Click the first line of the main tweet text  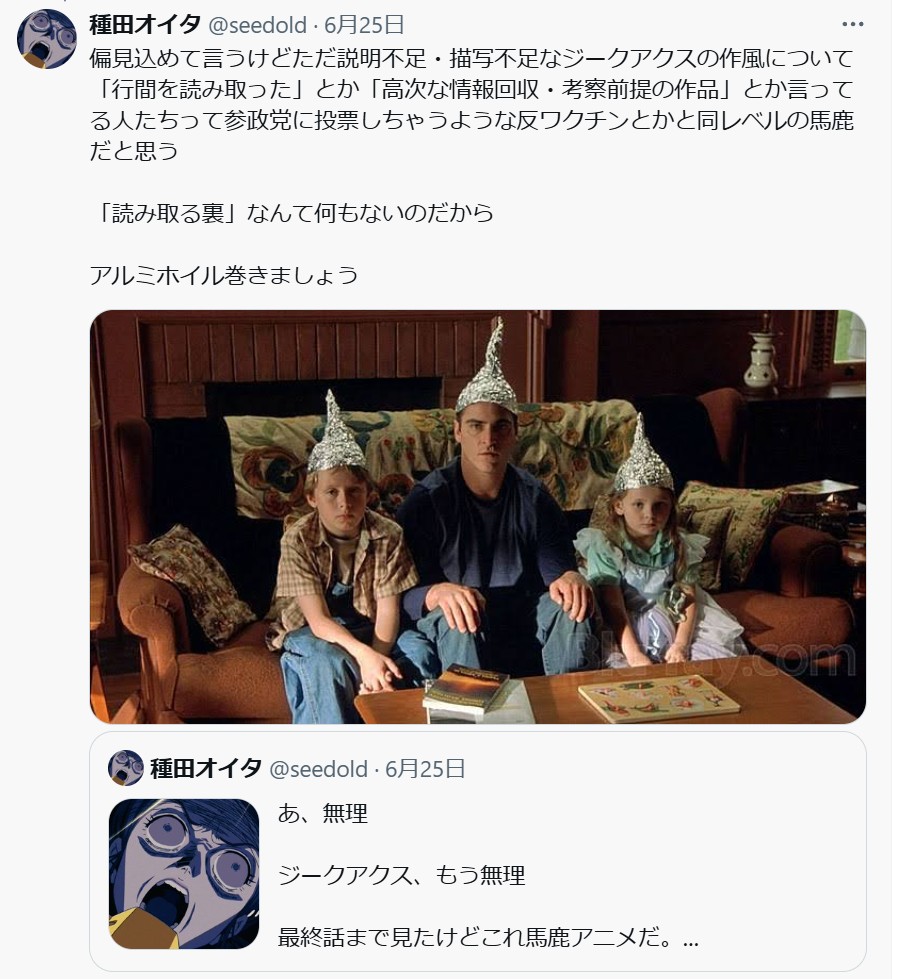click(x=471, y=58)
